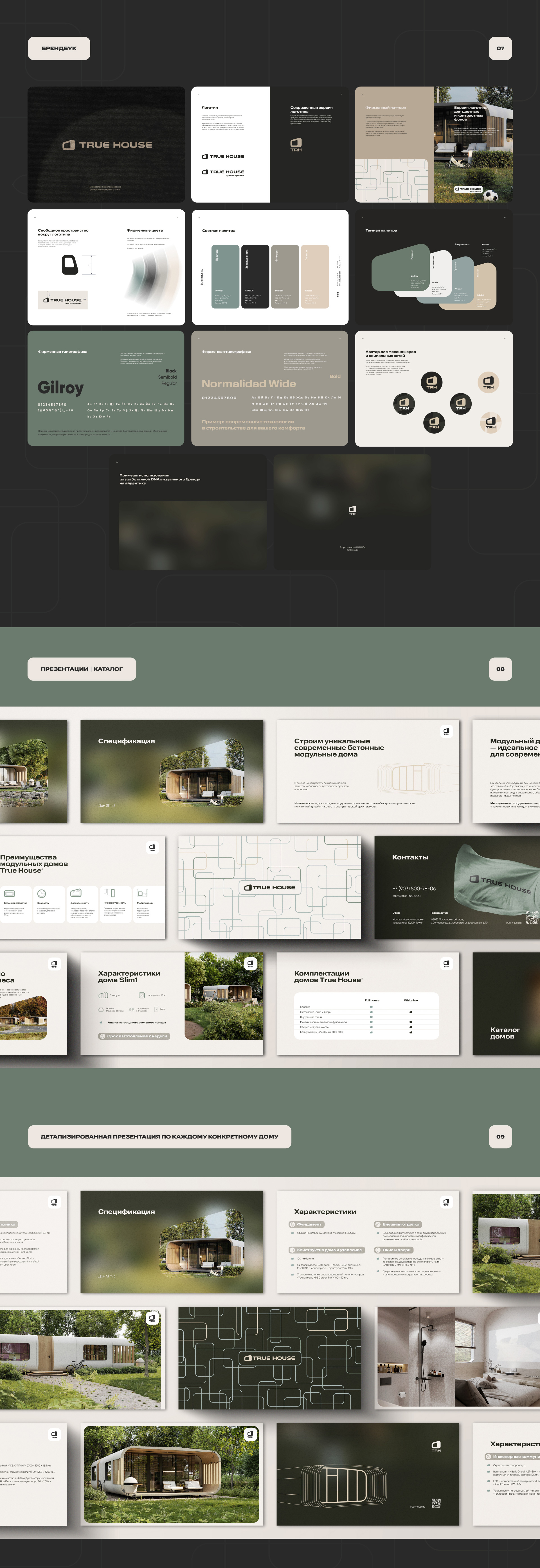
Task: Click the bottom dark TRH avatar circle
Action: tap(433, 422)
